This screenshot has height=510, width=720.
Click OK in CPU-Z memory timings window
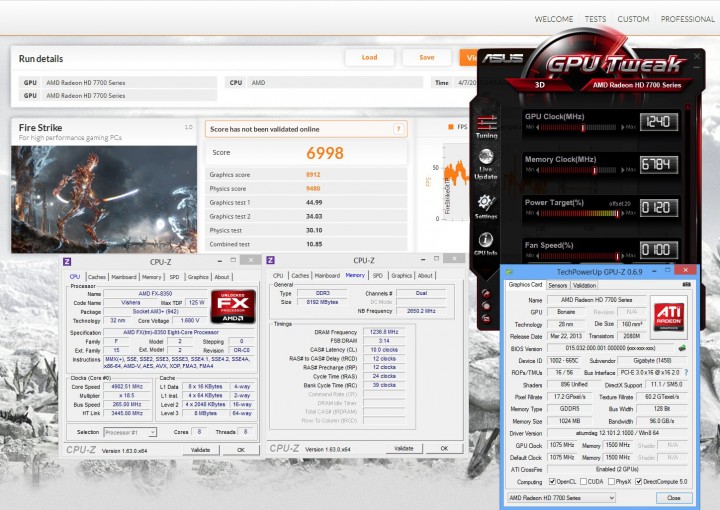[x=444, y=448]
